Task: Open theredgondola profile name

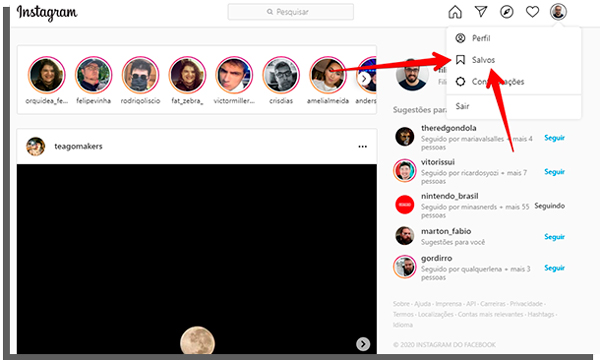Action: 448,128
